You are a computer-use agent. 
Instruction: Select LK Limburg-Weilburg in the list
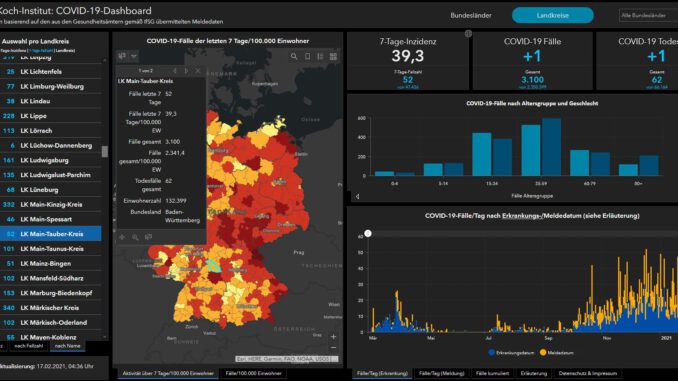pyautogui.click(x=51, y=86)
